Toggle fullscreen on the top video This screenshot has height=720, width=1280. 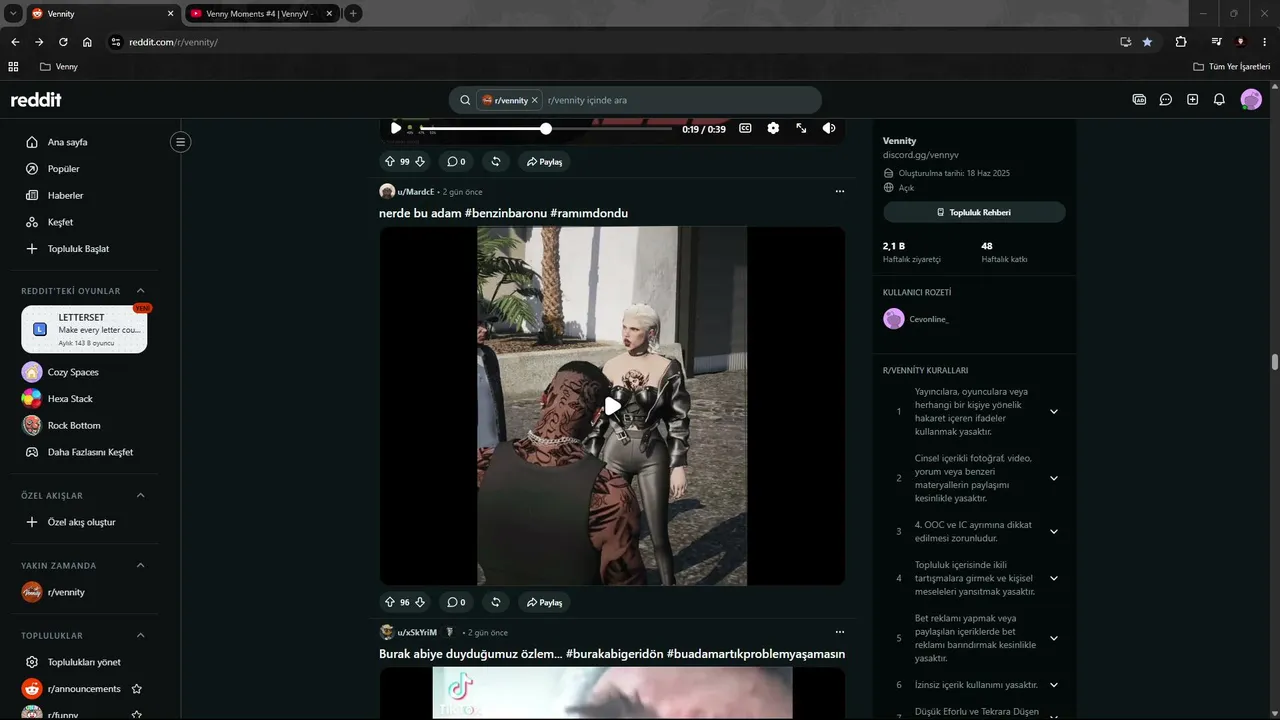(x=801, y=128)
